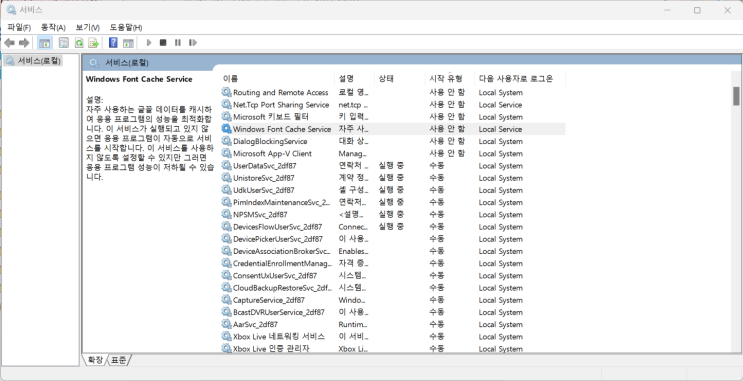Toggle the show/hide console tree icon

pos(45,43)
